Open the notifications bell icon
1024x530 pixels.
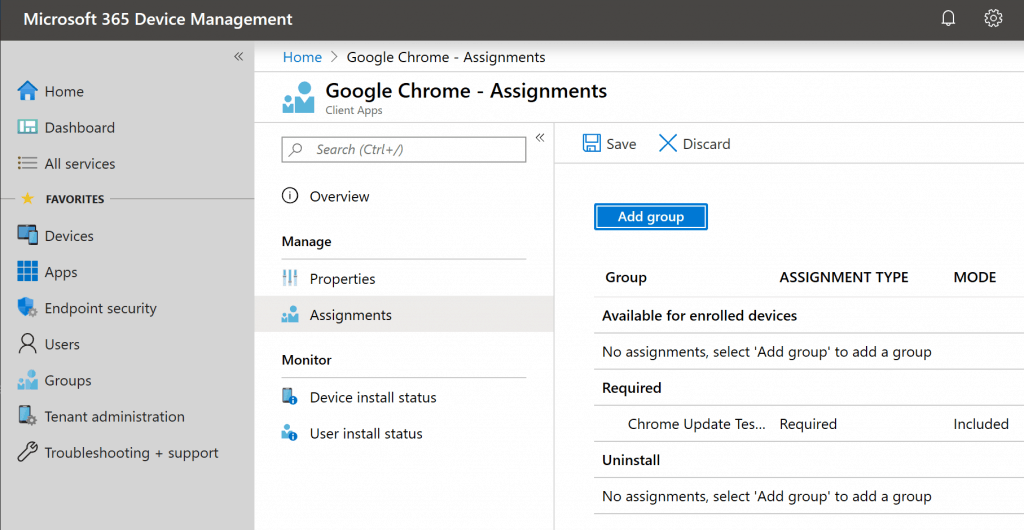pyautogui.click(x=948, y=19)
